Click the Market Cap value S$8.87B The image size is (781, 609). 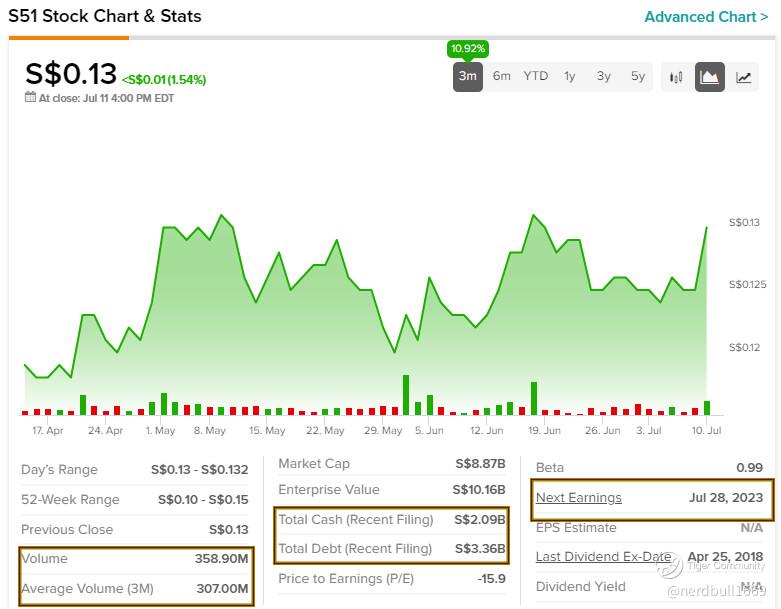pyautogui.click(x=481, y=464)
